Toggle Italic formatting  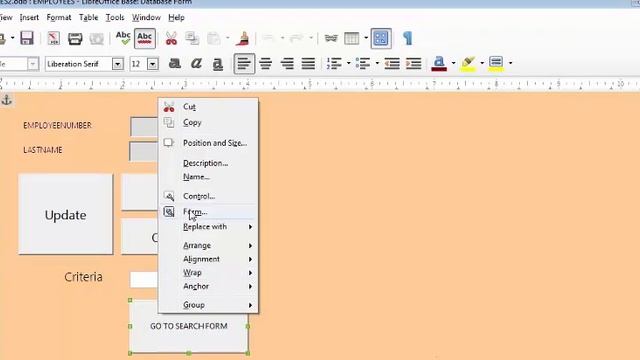coord(196,64)
